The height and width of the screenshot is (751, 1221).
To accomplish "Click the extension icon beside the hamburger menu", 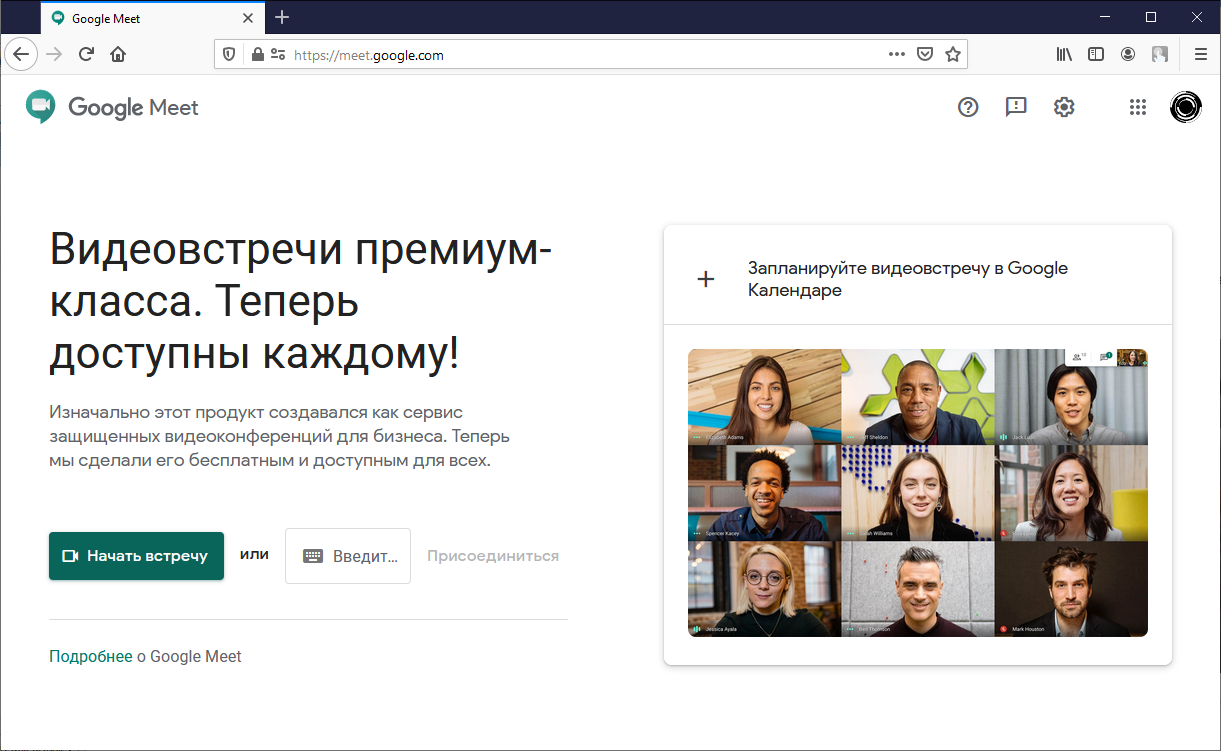I will 1160,54.
